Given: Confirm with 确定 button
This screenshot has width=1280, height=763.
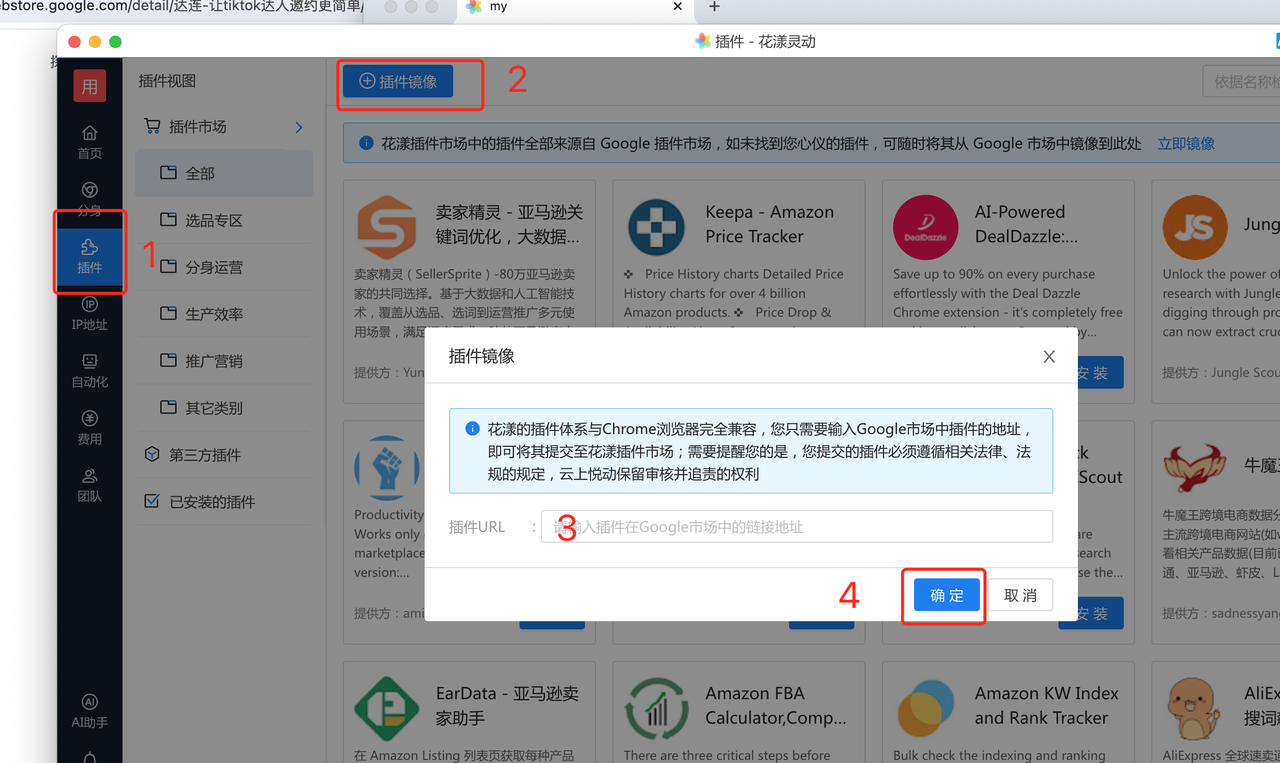Looking at the screenshot, I should pos(946,596).
